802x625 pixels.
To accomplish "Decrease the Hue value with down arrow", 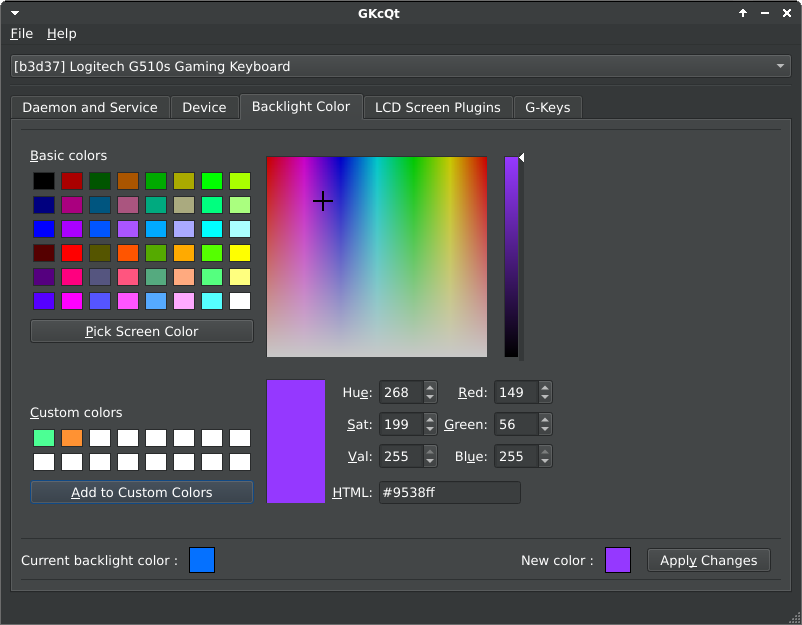I will [430, 397].
